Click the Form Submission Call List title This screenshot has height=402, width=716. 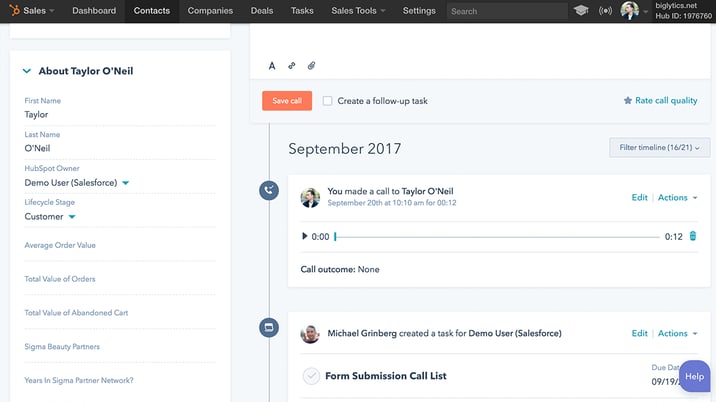click(x=386, y=376)
